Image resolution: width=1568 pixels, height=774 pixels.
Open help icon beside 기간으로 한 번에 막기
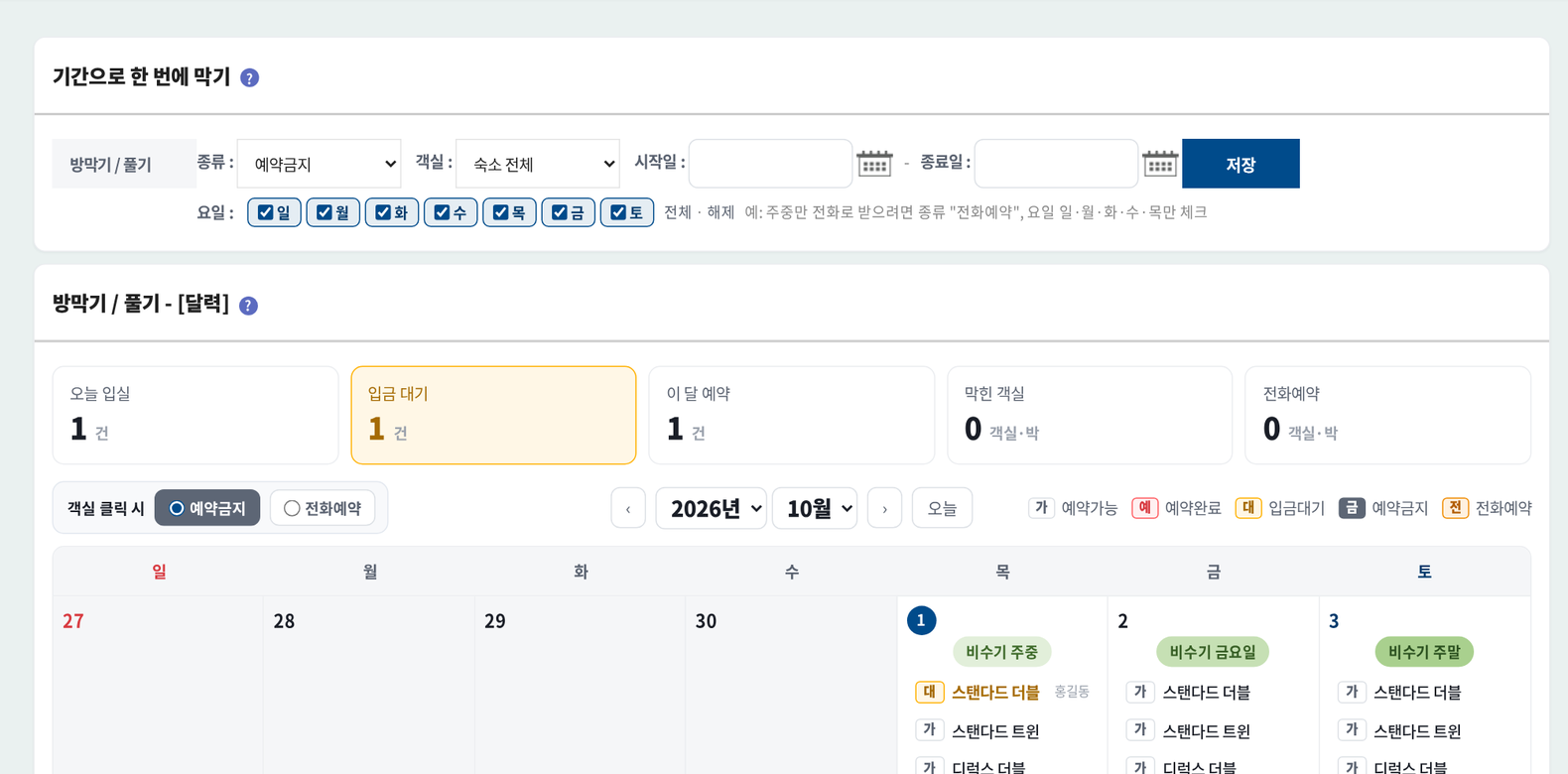point(250,77)
